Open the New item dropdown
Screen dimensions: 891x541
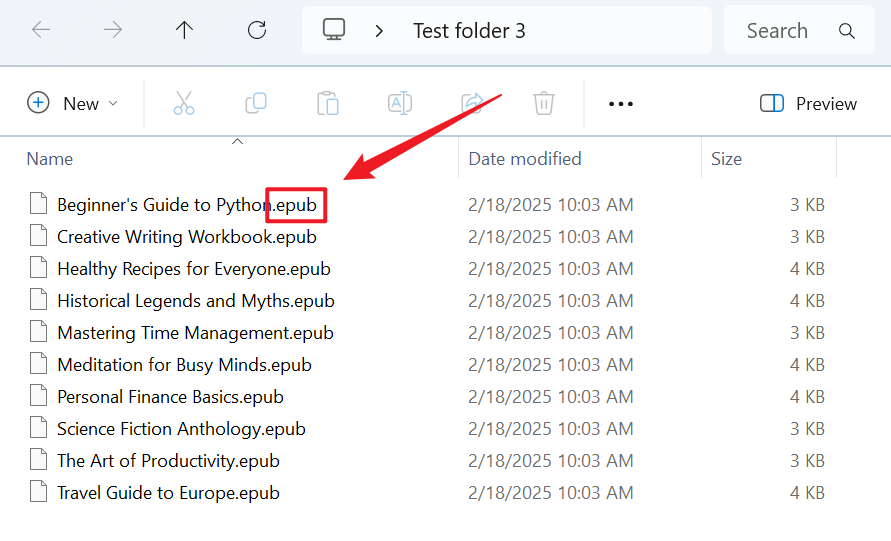pos(73,103)
